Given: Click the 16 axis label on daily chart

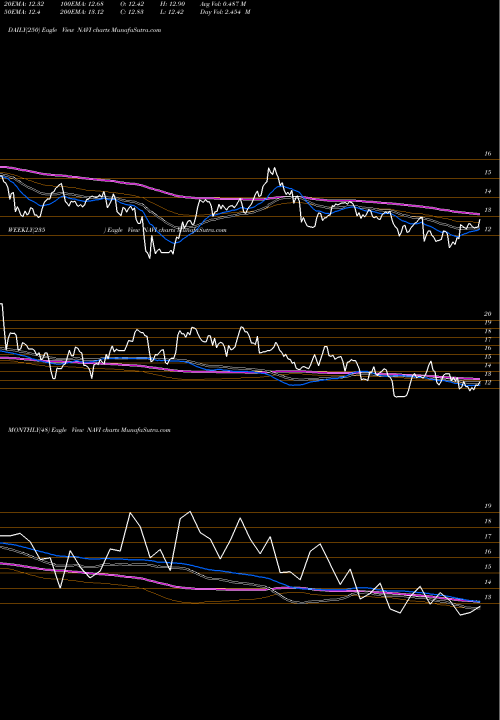Looking at the screenshot, I should (488, 154).
